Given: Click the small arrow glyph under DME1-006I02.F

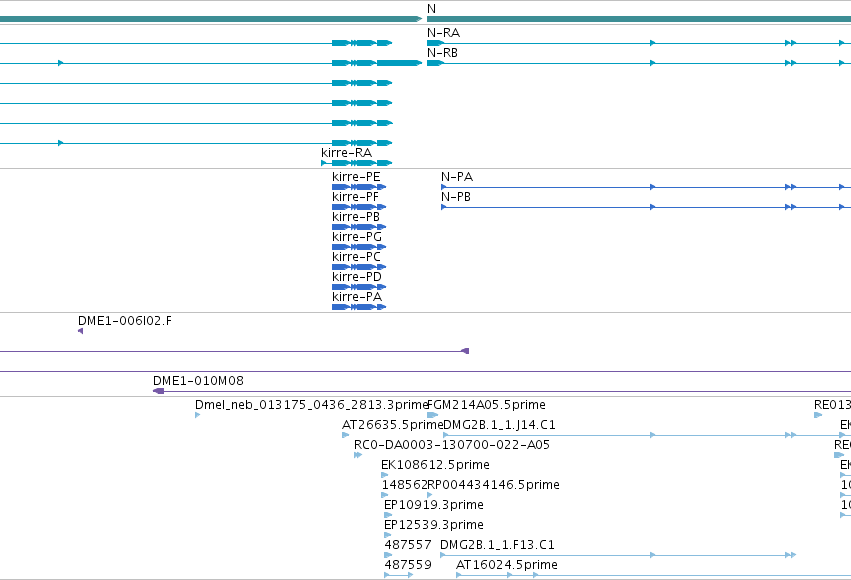Looking at the screenshot, I should point(80,332).
